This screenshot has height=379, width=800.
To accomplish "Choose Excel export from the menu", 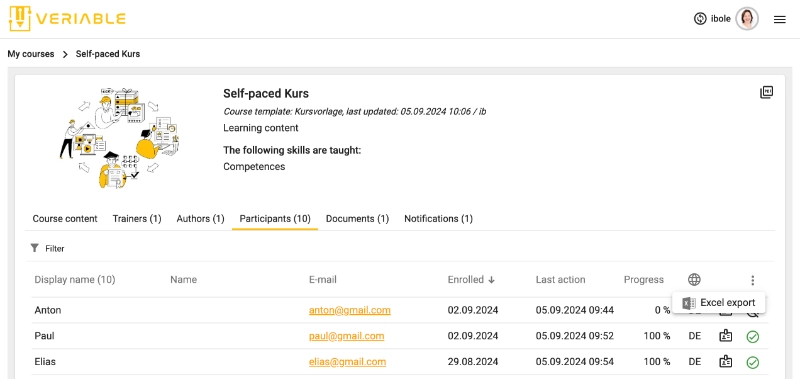I will [719, 303].
